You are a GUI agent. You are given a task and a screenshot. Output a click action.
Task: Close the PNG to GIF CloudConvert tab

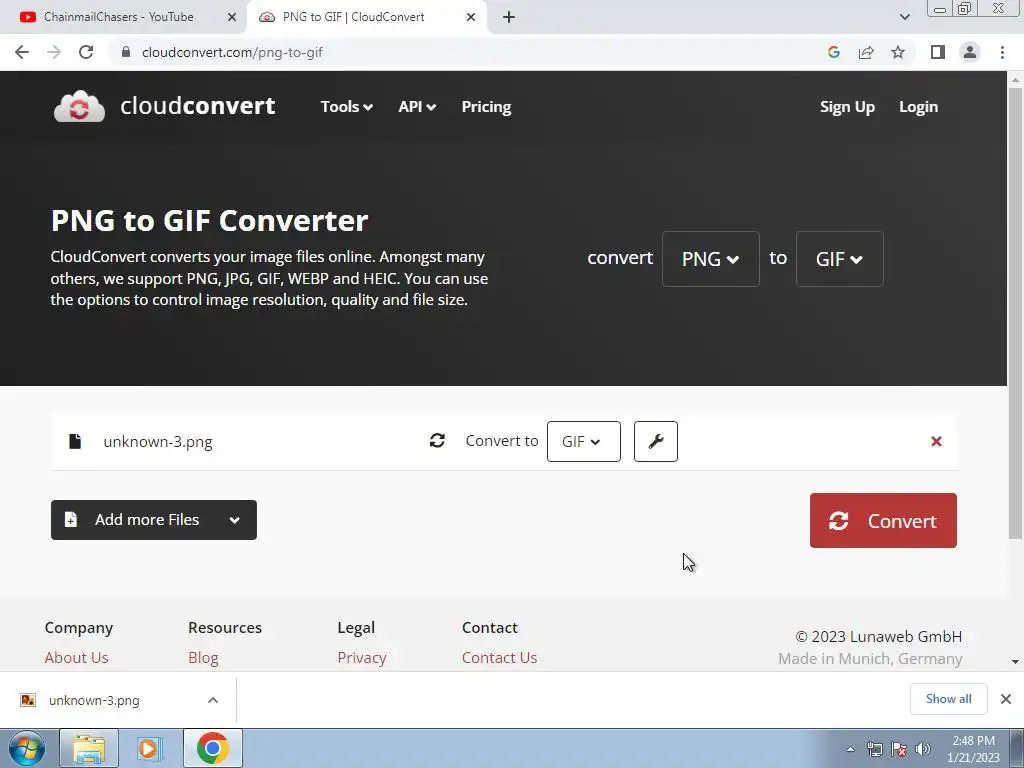point(471,17)
